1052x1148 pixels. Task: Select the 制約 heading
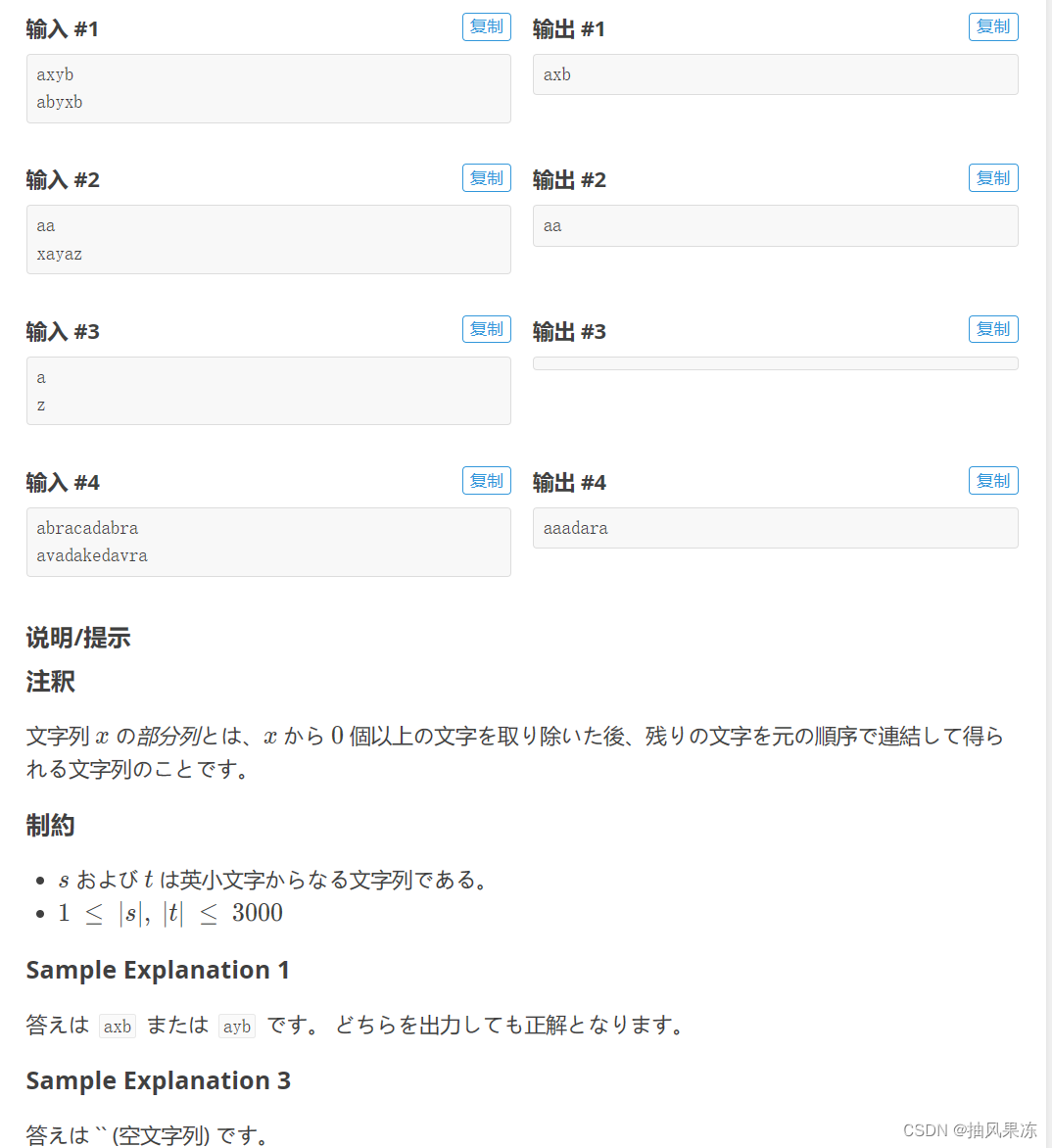(51, 825)
